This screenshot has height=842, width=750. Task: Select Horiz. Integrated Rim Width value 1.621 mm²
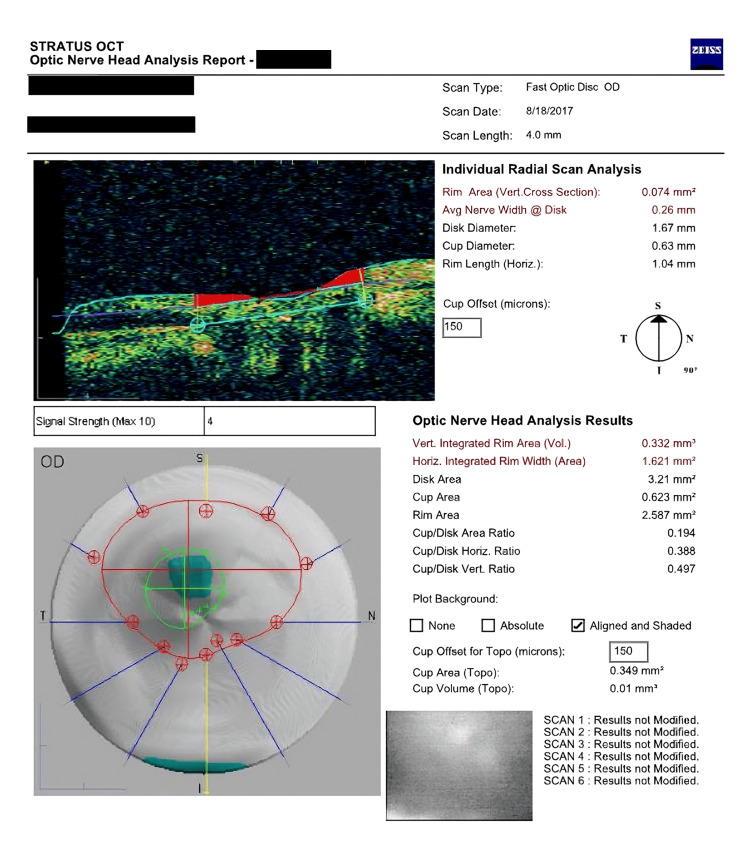click(x=668, y=461)
